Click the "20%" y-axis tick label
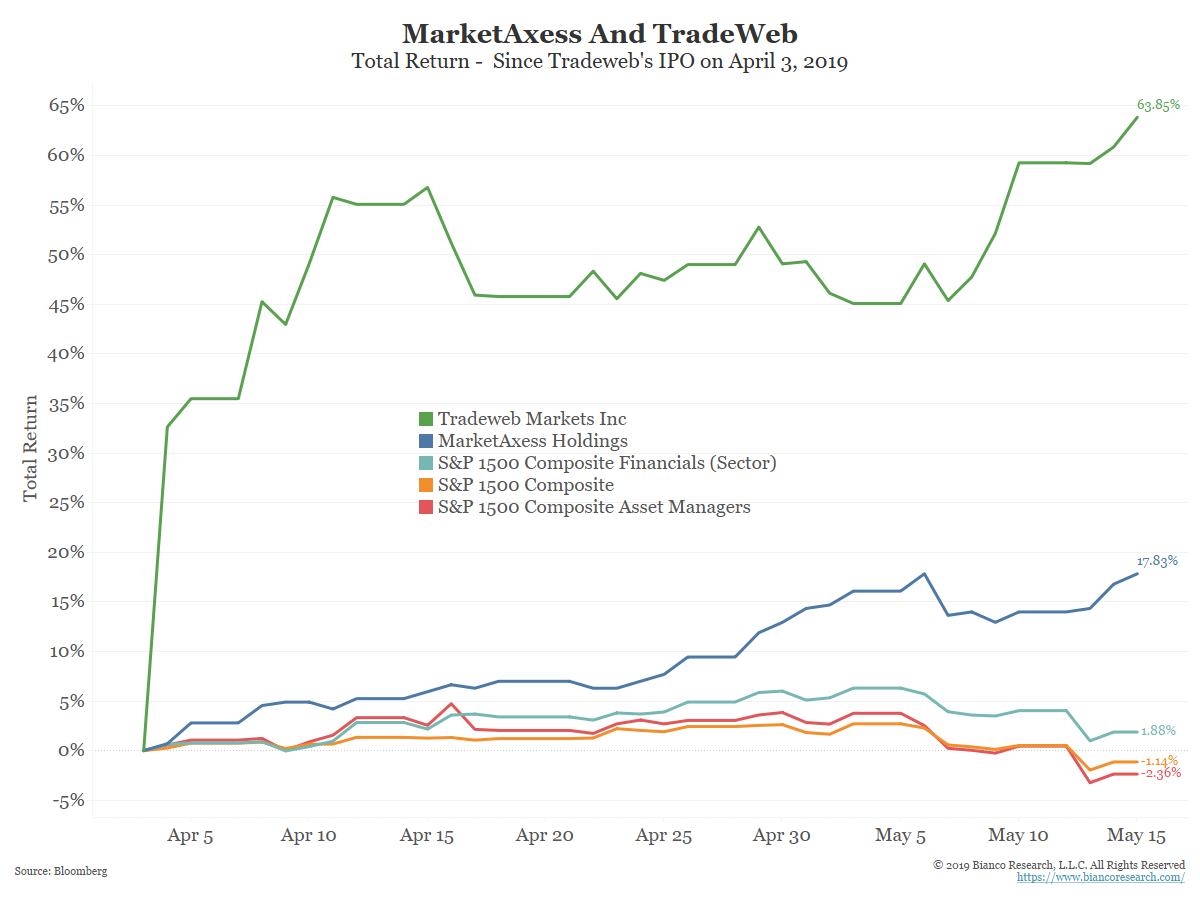This screenshot has width=1200, height=900. (x=67, y=552)
